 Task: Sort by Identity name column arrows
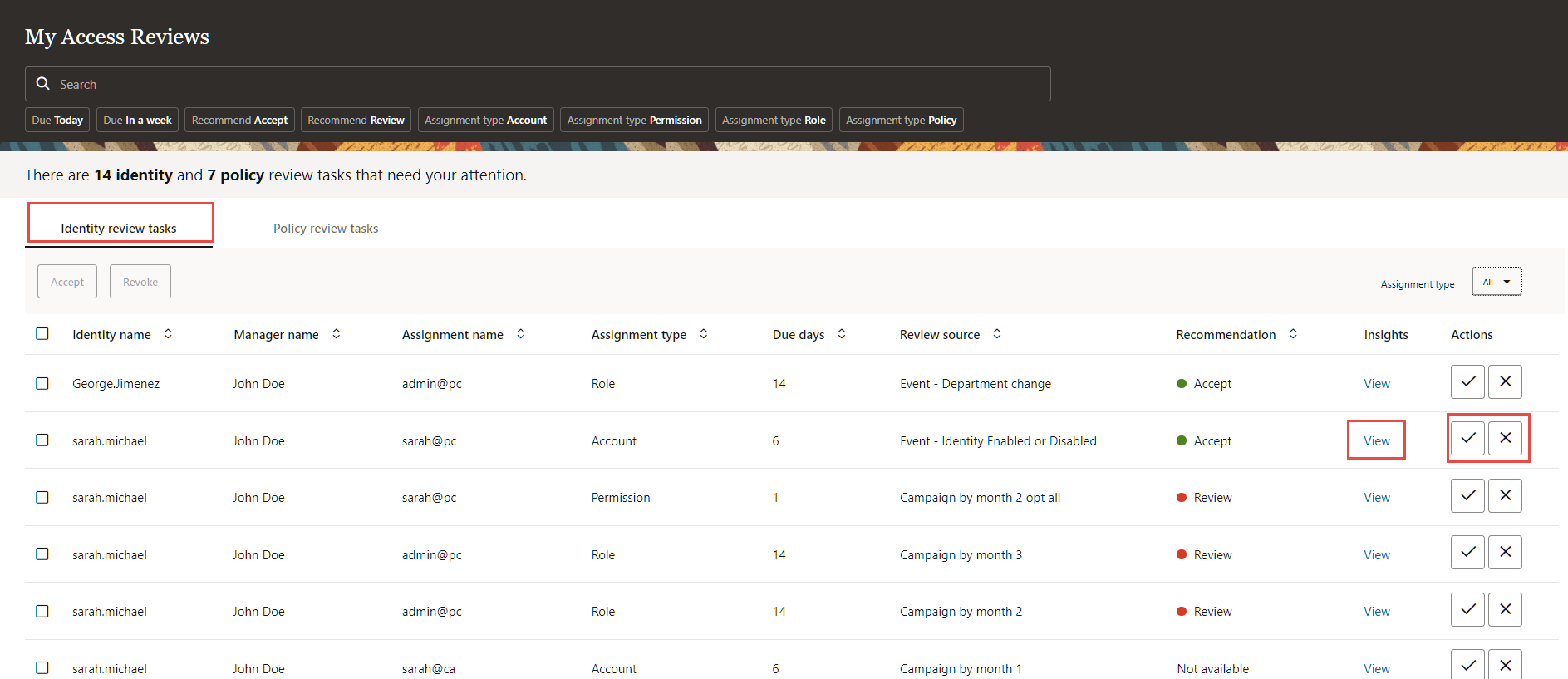pos(168,333)
